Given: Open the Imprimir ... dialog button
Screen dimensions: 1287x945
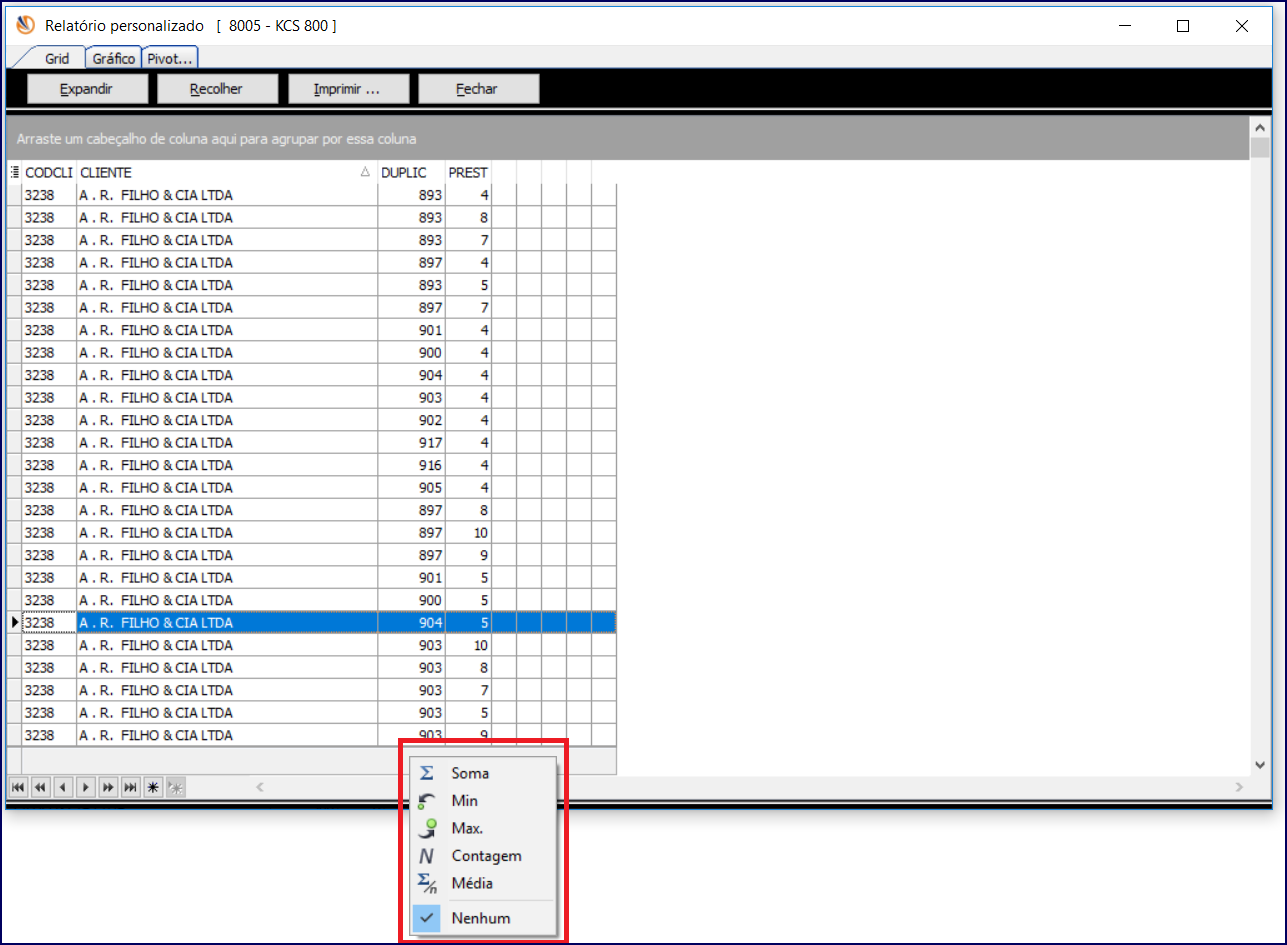Looking at the screenshot, I should (x=348, y=89).
